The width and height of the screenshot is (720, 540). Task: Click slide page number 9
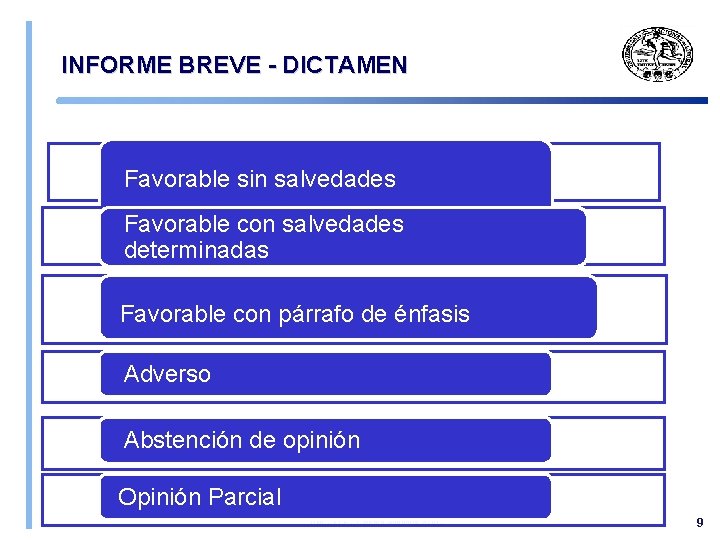(x=700, y=523)
